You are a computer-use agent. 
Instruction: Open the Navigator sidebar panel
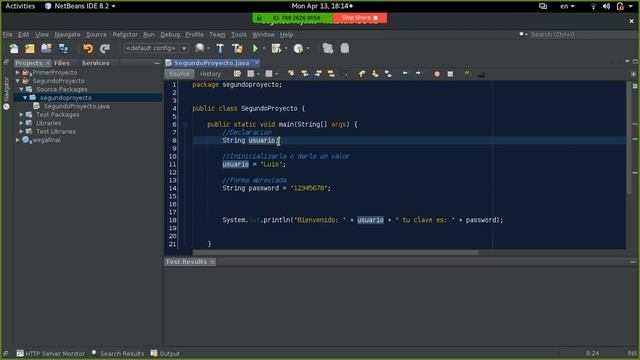pyautogui.click(x=6, y=94)
